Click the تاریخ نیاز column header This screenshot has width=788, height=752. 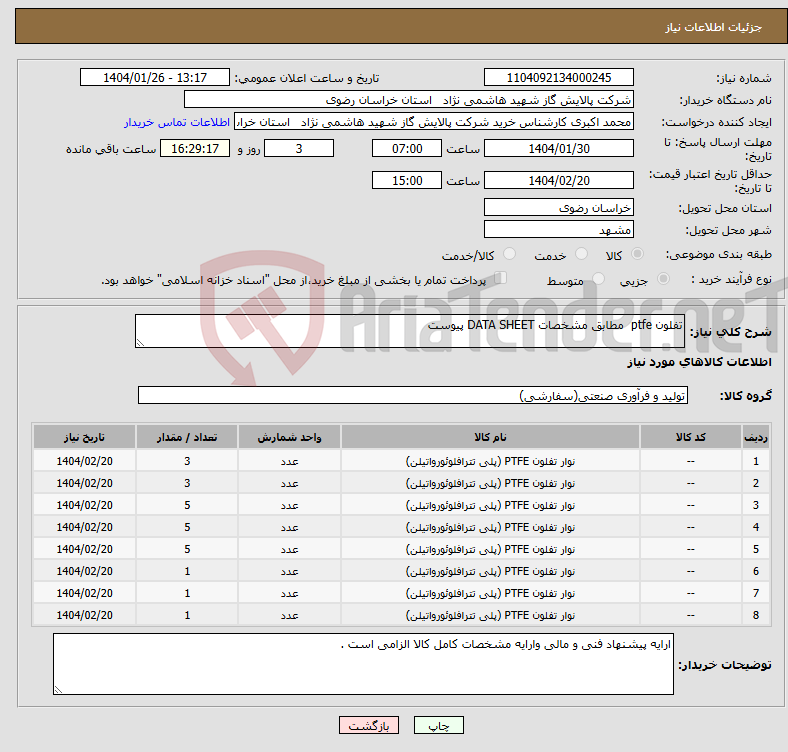[84, 437]
